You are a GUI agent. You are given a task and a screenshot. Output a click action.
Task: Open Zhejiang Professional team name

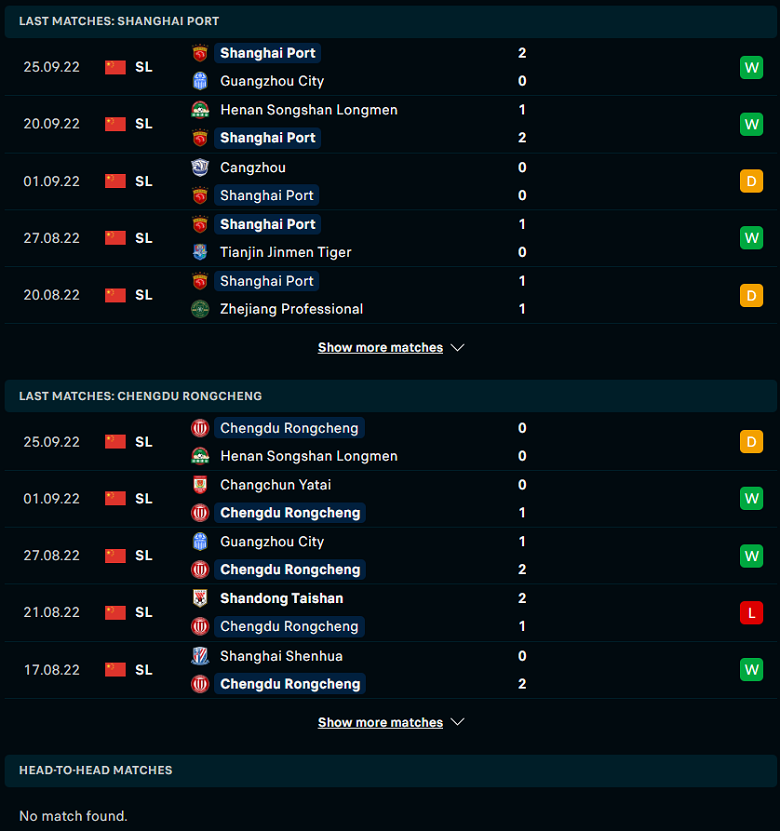click(x=291, y=309)
